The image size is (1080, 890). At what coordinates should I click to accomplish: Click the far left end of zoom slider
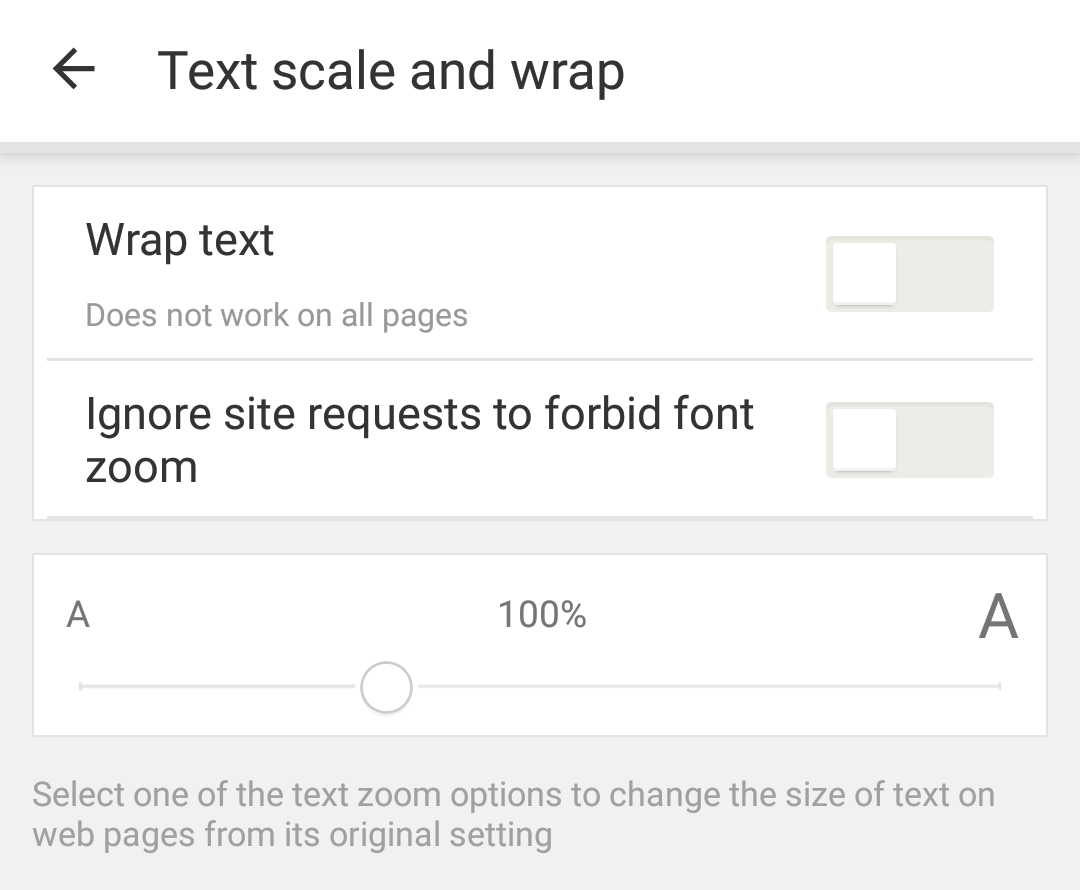point(82,687)
